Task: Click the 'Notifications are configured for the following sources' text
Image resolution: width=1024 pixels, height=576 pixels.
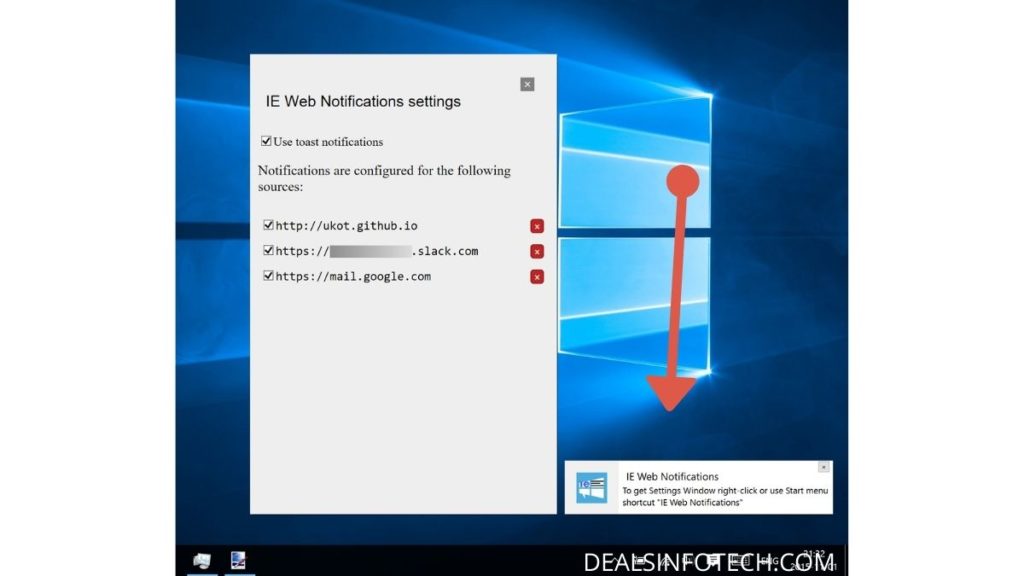Action: pyautogui.click(x=384, y=178)
